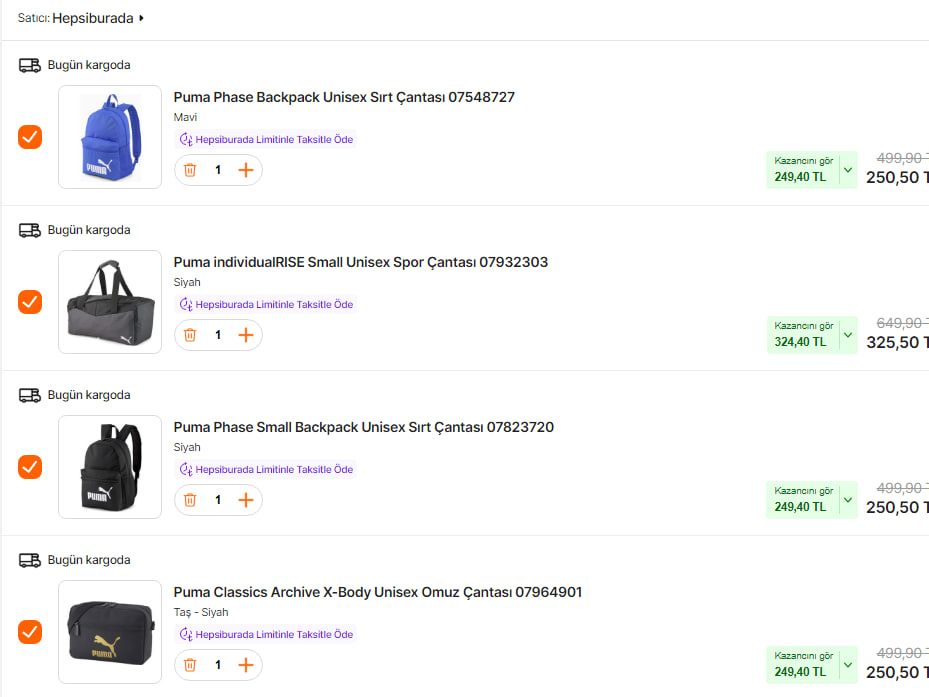Untick the Puma Classics Archive X-Body checkbox
The image size is (929, 697).
click(x=30, y=632)
